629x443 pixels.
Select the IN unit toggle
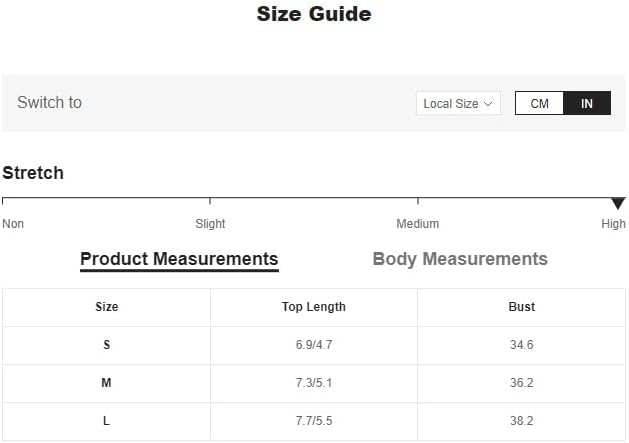pos(587,103)
